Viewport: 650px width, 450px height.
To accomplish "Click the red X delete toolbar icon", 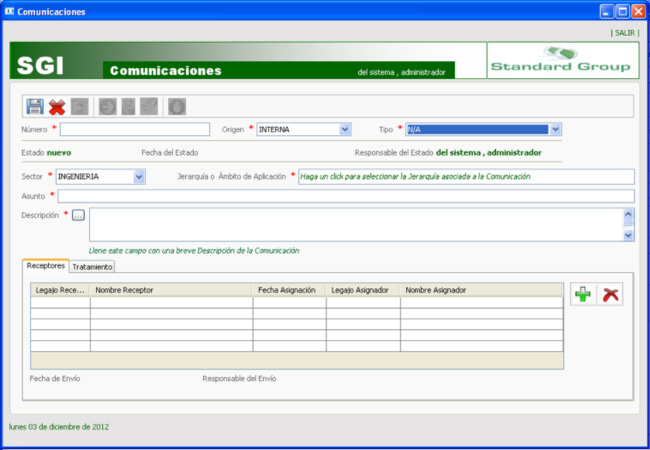I will [x=57, y=107].
